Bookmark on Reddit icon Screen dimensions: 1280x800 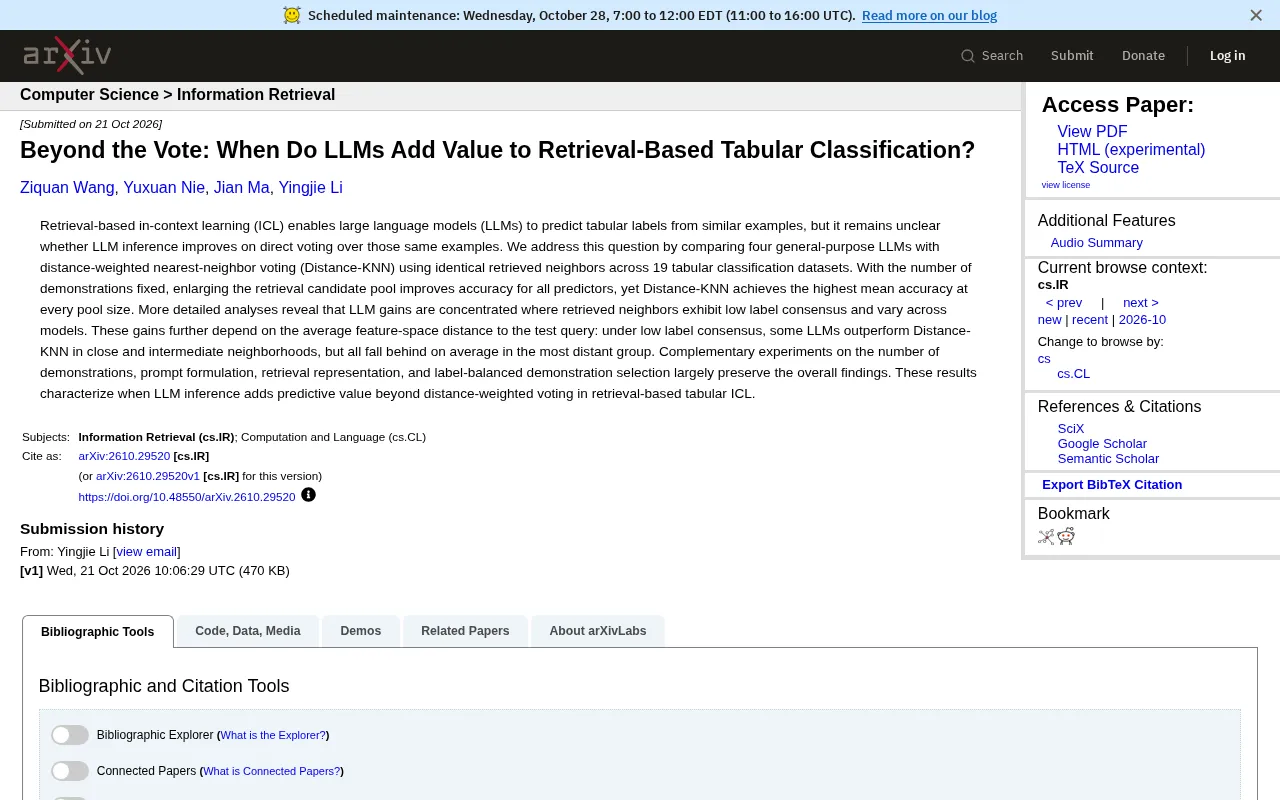[1066, 536]
